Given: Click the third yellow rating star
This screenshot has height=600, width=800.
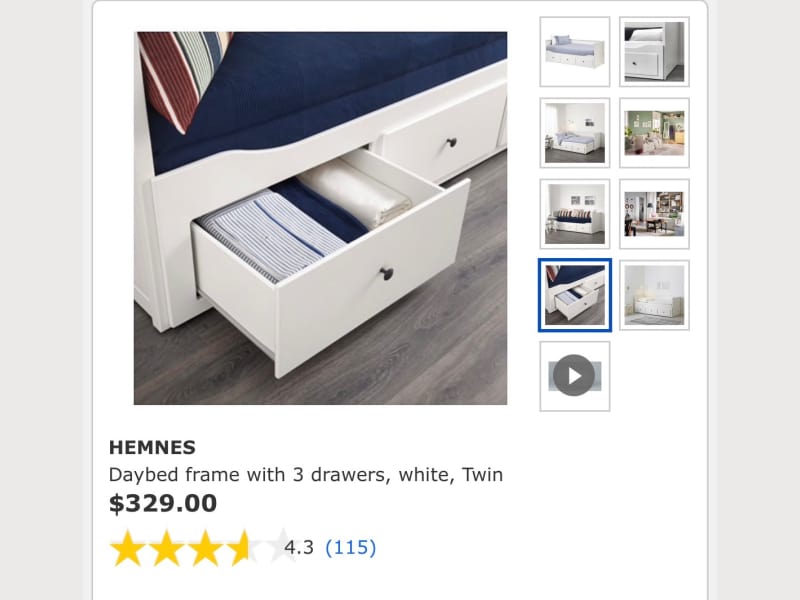Looking at the screenshot, I should (x=205, y=548).
